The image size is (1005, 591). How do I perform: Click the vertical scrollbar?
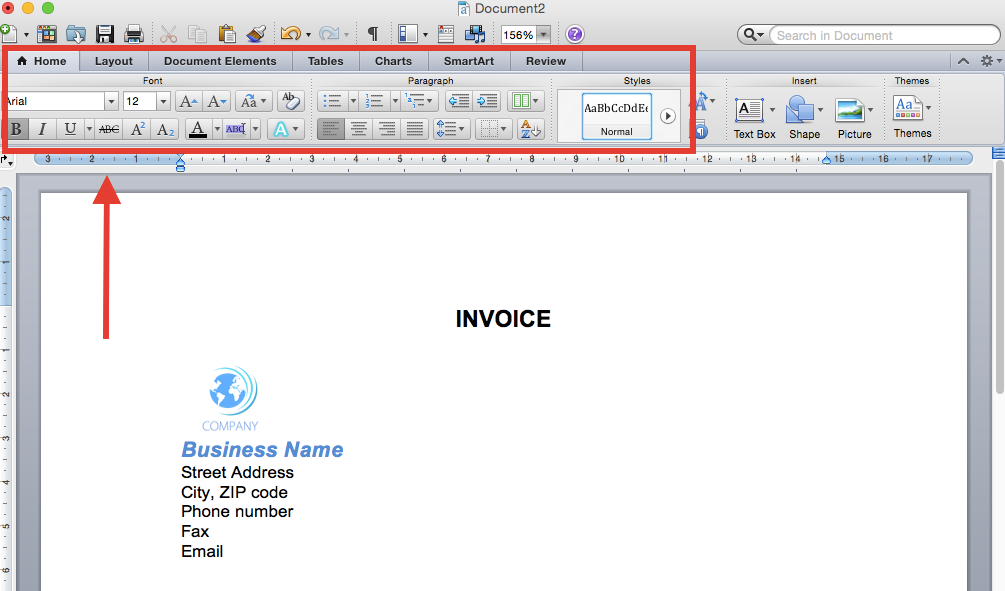pos(999,277)
